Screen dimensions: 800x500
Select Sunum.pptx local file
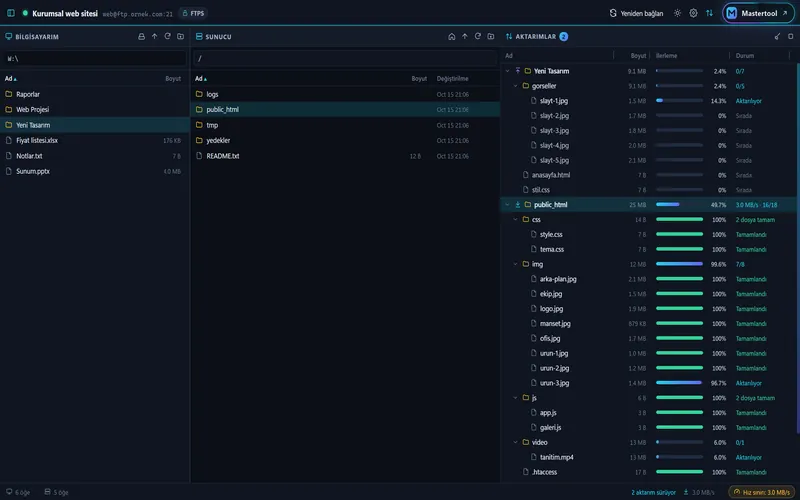coord(95,171)
